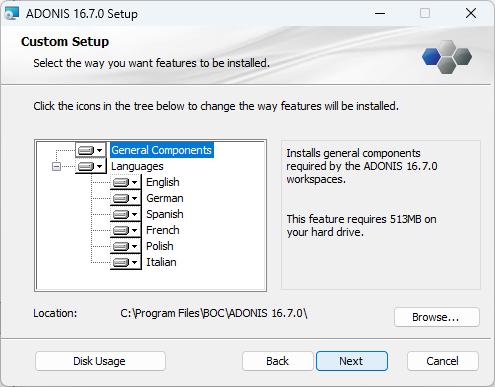This screenshot has height=387, width=495.
Task: Close the ADONIS Setup window
Action: [x=471, y=14]
